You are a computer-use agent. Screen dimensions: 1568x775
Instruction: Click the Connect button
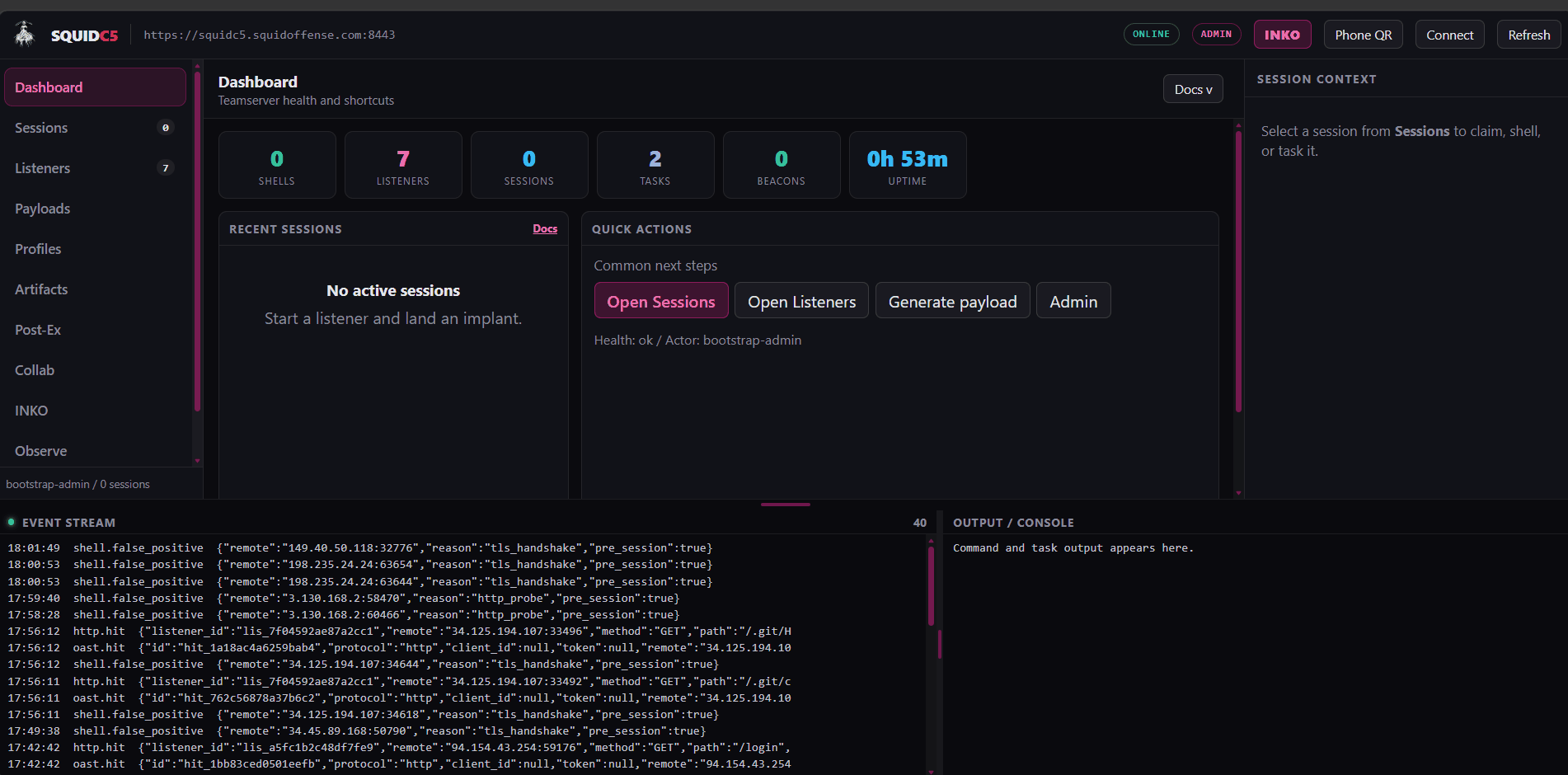[1449, 35]
